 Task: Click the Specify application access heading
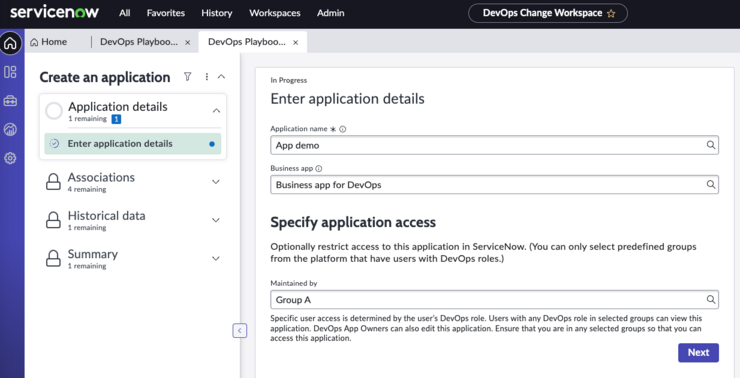pyautogui.click(x=353, y=222)
